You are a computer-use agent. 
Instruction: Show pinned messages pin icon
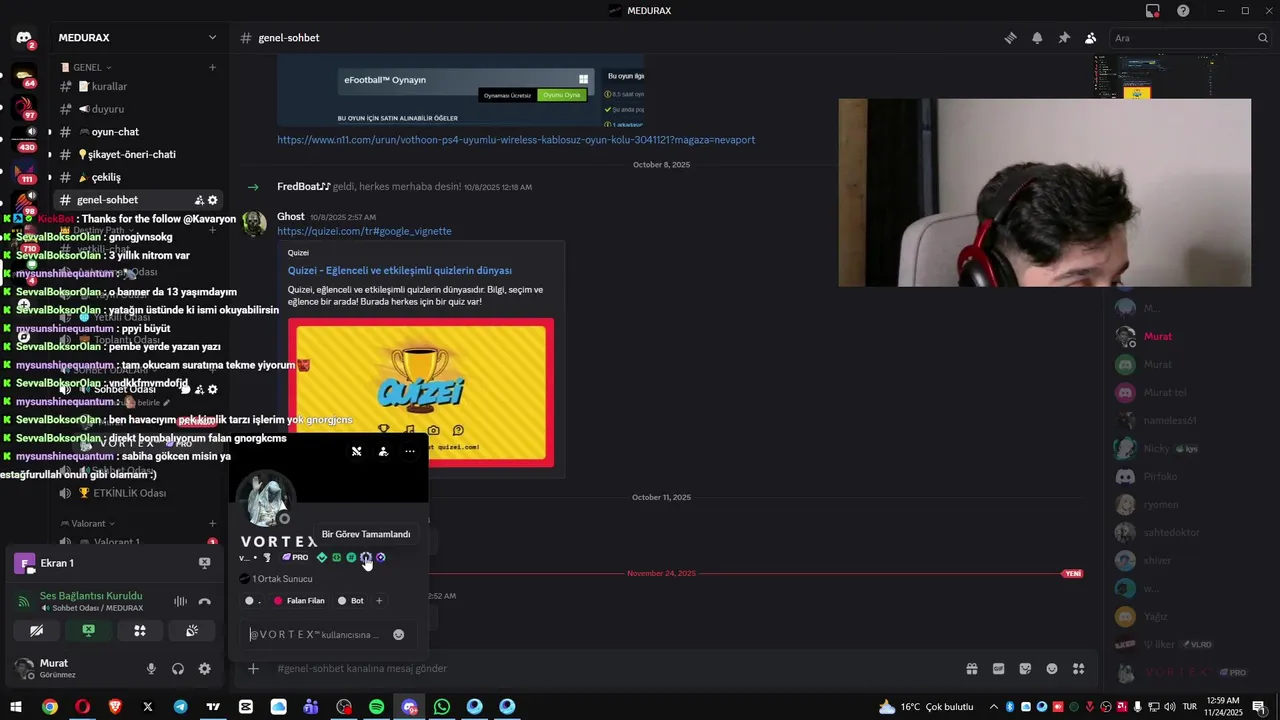click(x=1064, y=38)
